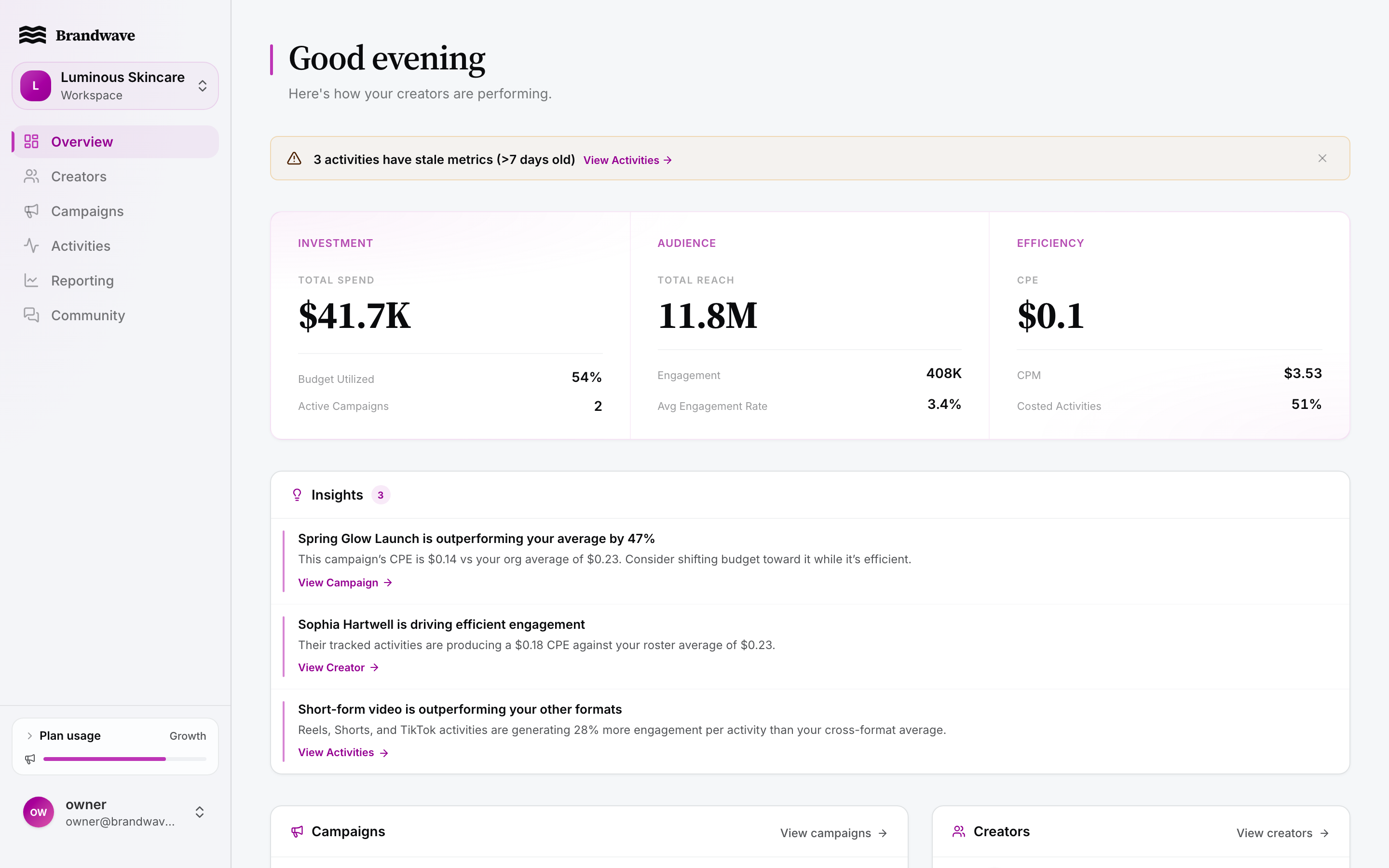Click the CPM $3.53 value
Image resolution: width=1389 pixels, height=868 pixels.
coord(1303,374)
